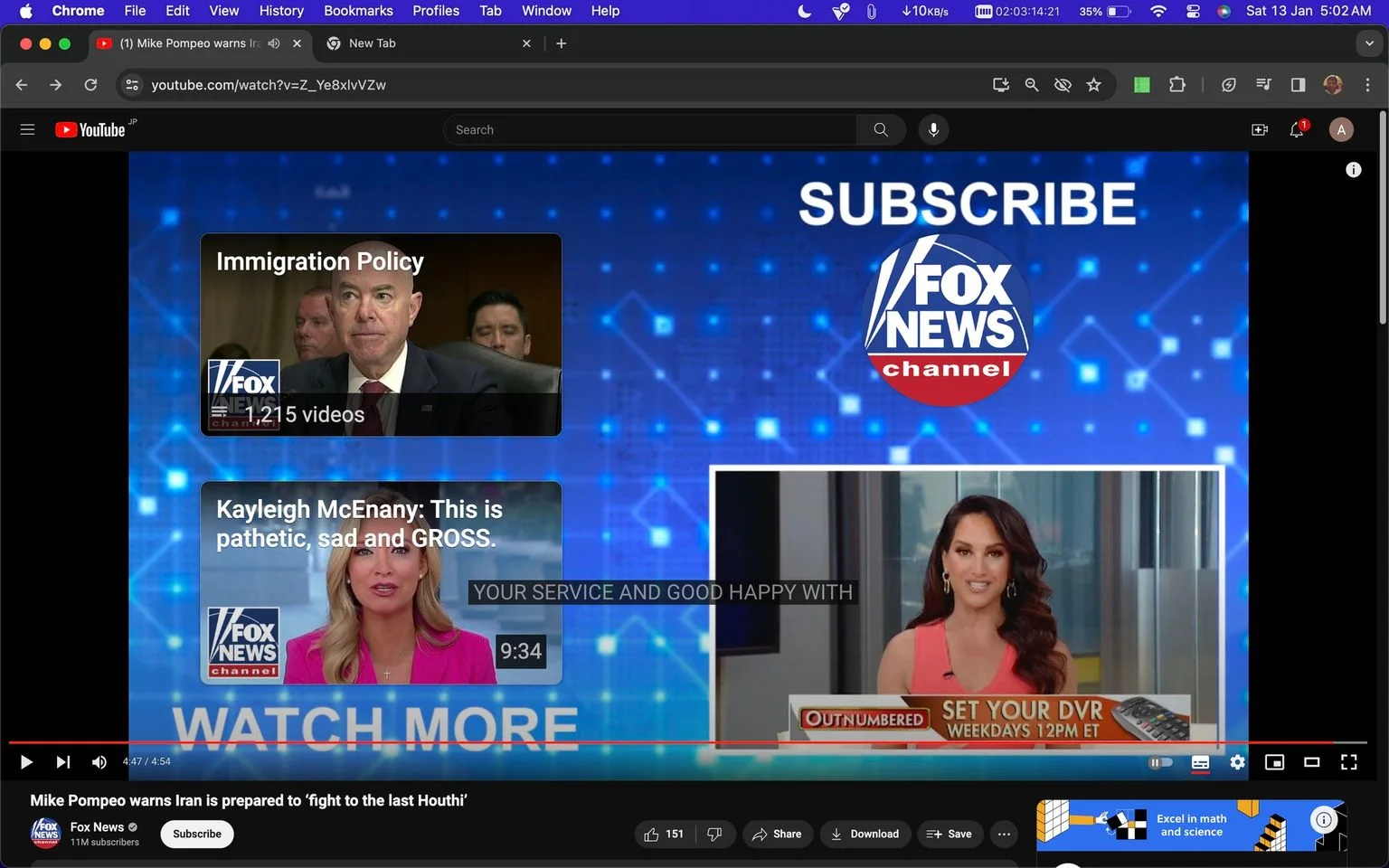Bookmark this page with star

pos(1094,85)
